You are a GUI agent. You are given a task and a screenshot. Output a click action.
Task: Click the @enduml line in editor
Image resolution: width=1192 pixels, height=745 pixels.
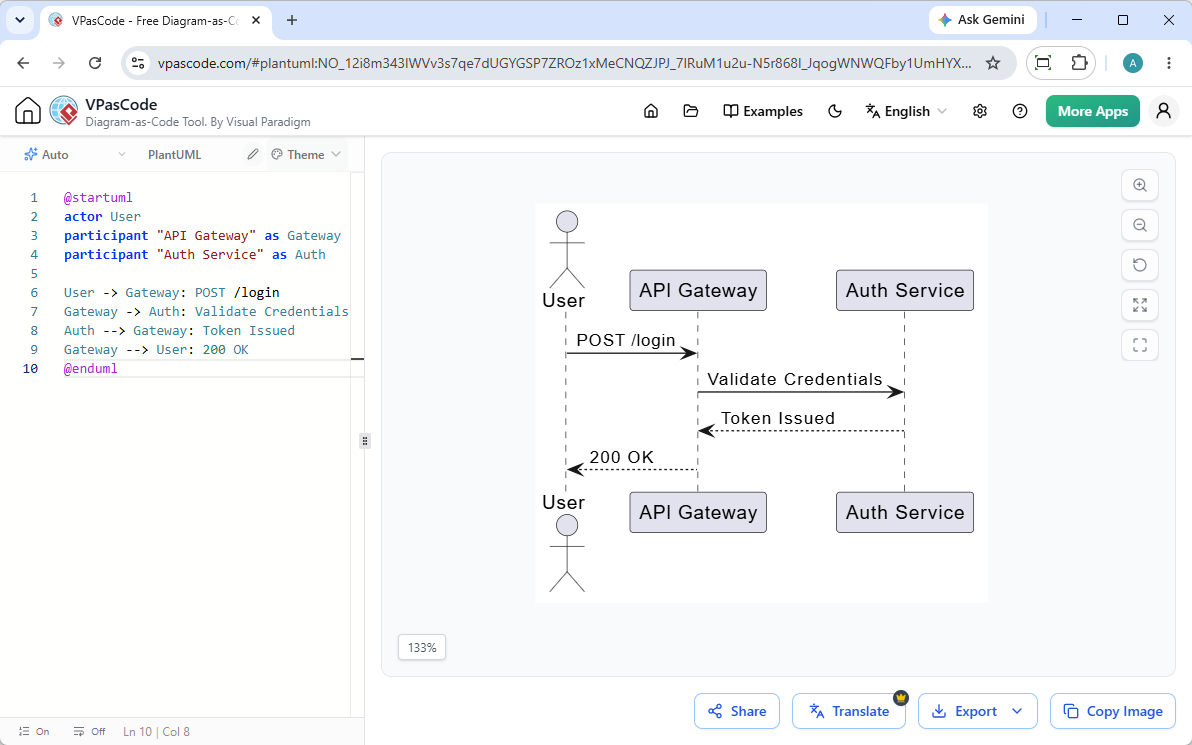[90, 369]
